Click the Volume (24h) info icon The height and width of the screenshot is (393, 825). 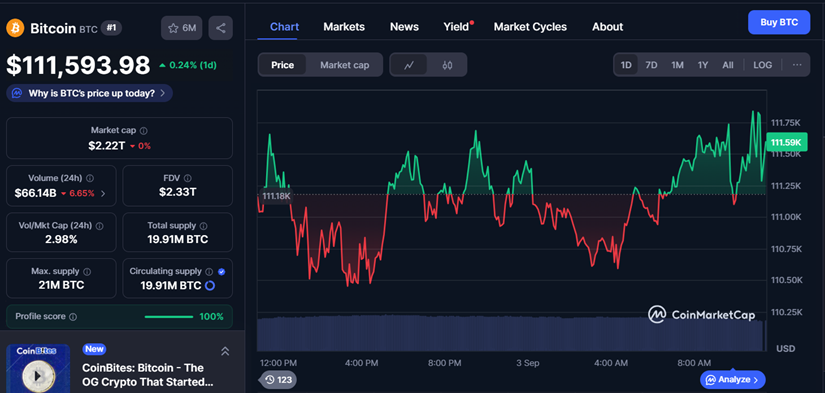pos(90,178)
